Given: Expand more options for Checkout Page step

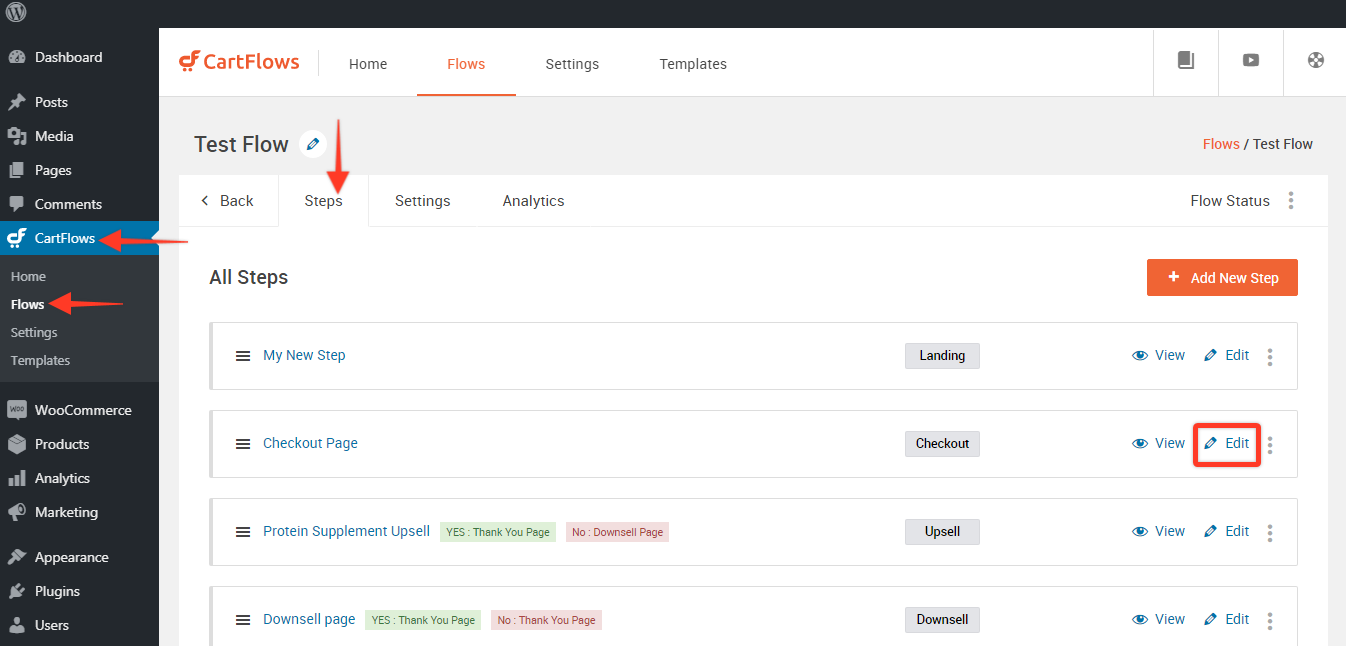Looking at the screenshot, I should click(x=1270, y=444).
